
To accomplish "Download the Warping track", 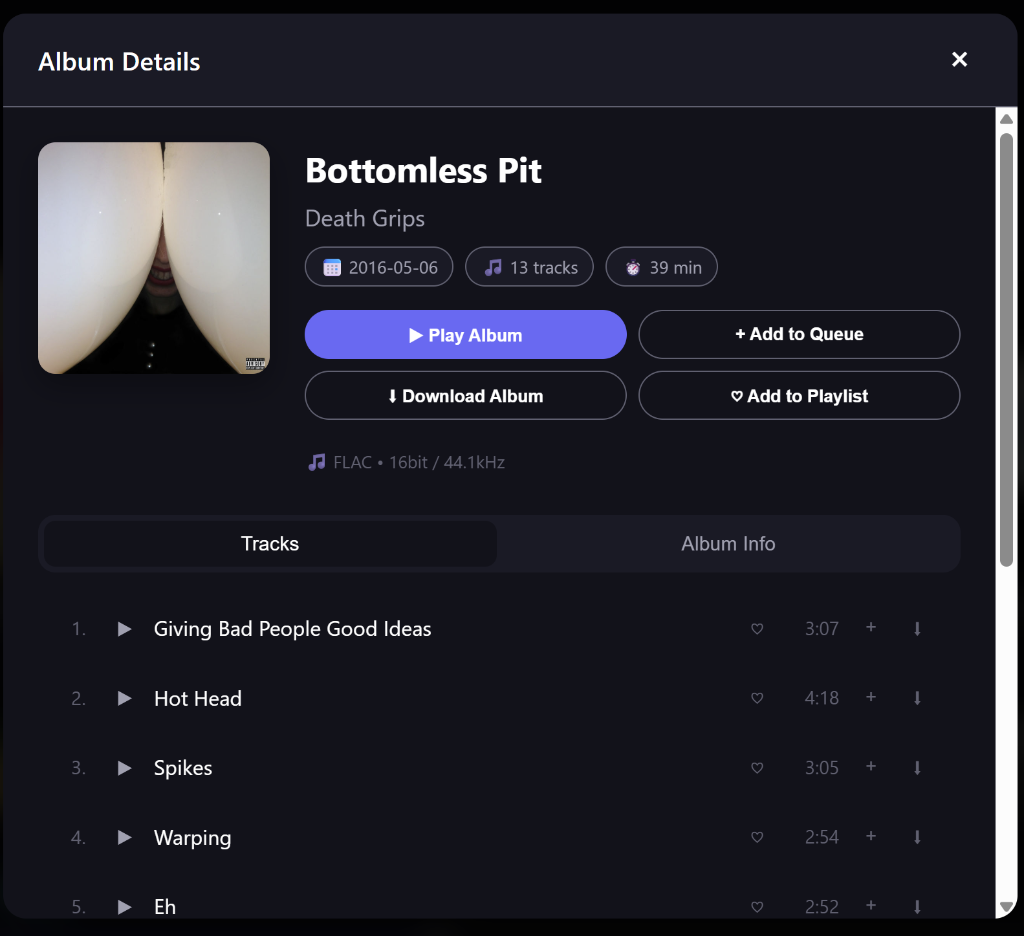I will click(917, 837).
